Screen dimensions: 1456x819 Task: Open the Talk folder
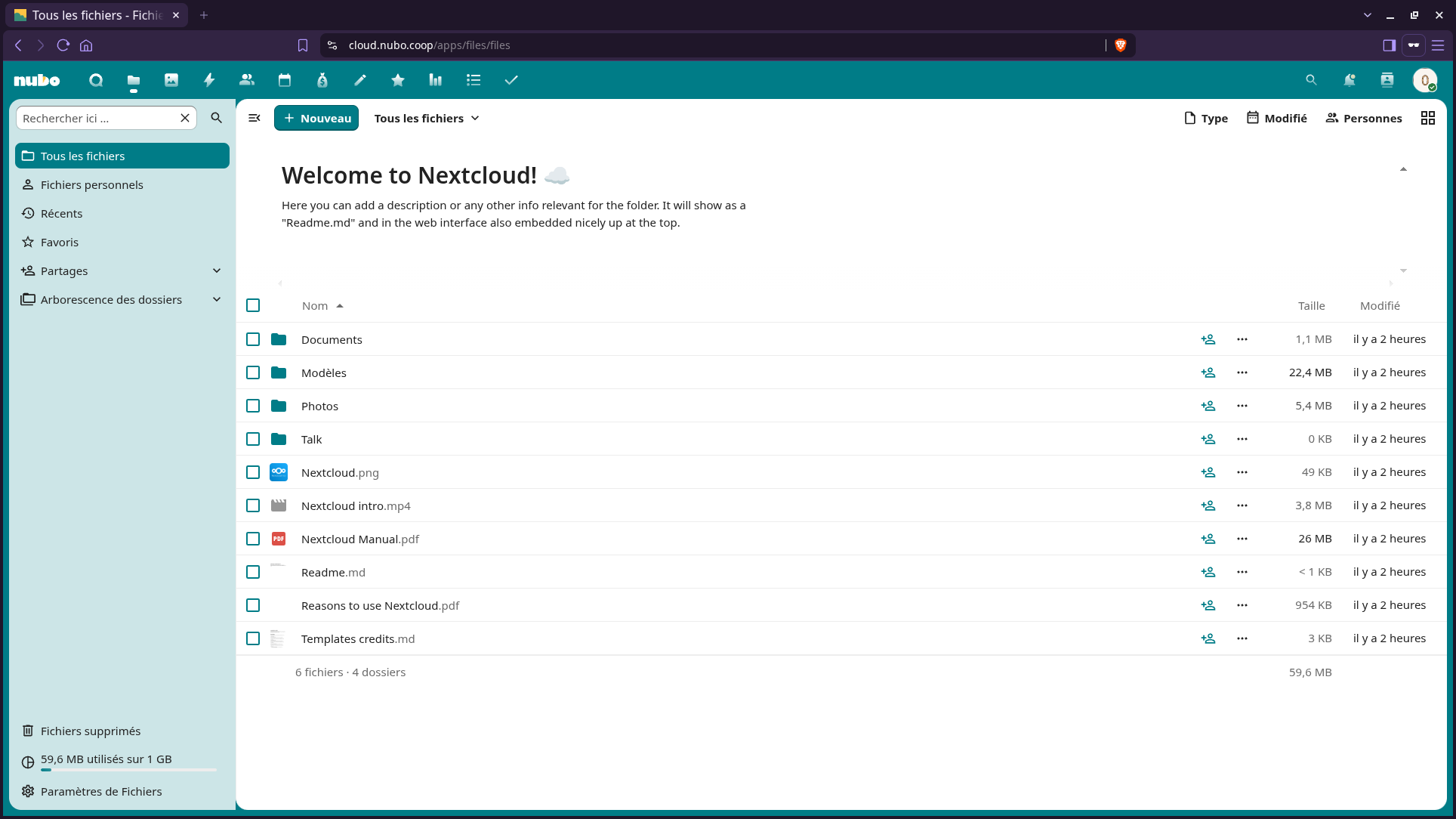coord(311,439)
